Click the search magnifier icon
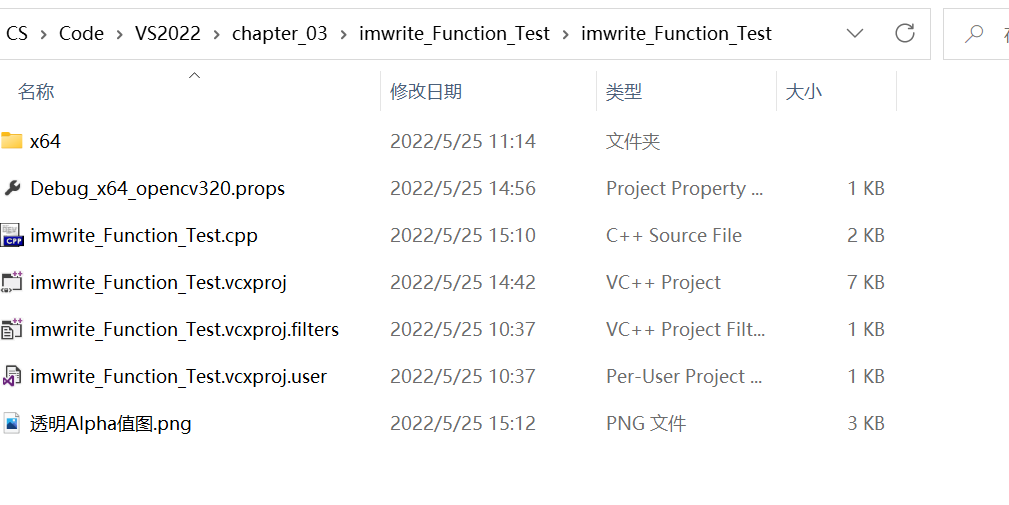 [x=973, y=34]
